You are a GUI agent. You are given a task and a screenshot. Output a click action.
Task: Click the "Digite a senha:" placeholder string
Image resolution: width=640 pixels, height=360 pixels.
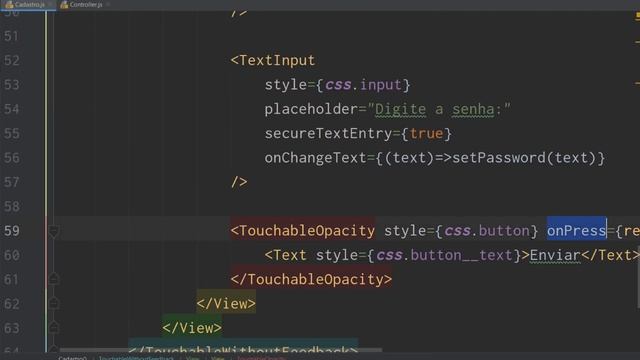tap(439, 109)
